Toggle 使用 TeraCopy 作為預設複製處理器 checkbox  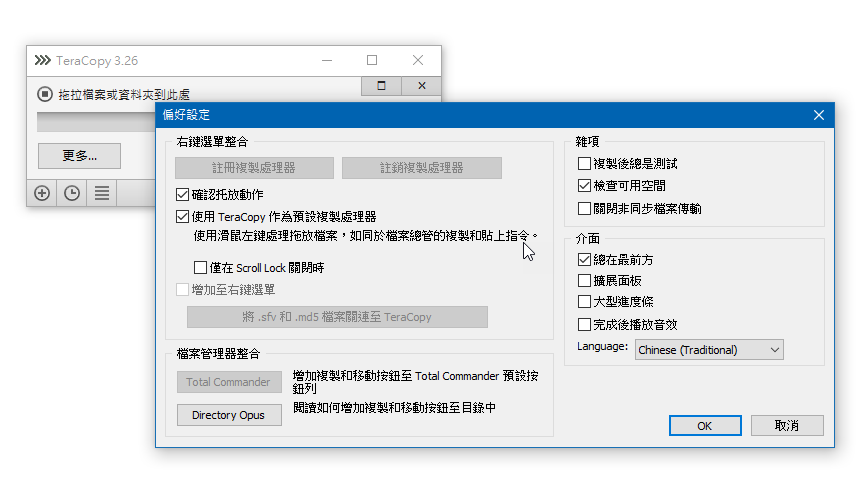click(x=182, y=216)
